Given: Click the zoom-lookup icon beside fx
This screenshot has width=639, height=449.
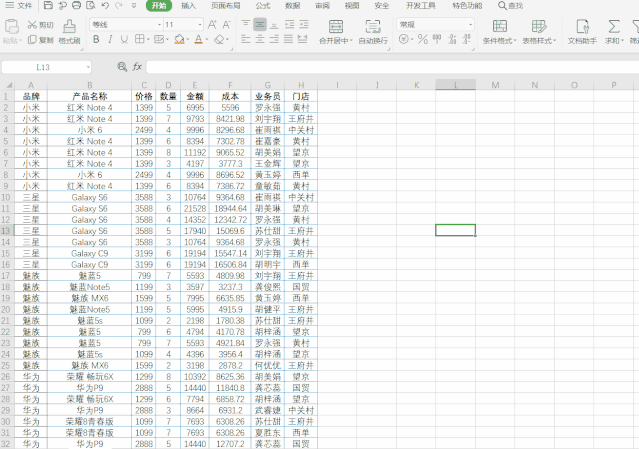Looking at the screenshot, I should click(x=122, y=67).
